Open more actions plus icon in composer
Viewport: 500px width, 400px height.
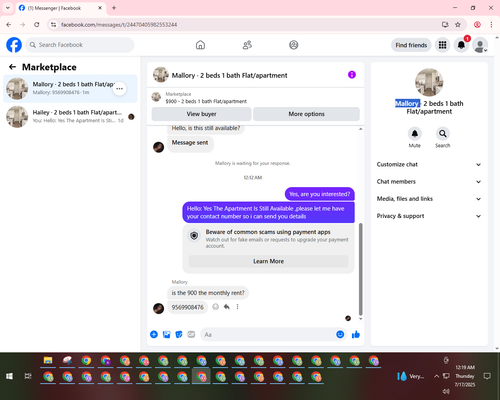coord(154,334)
